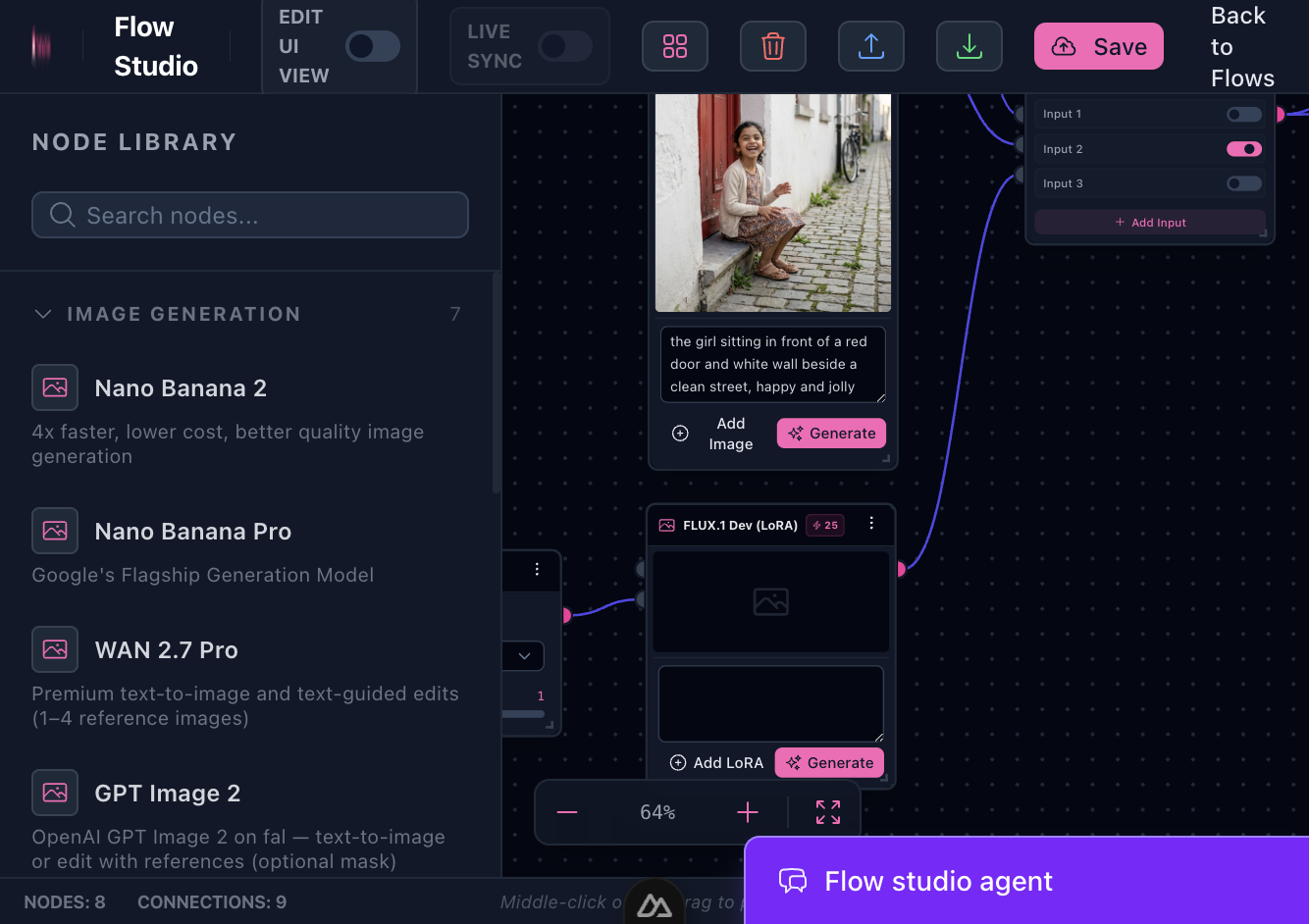Open the dropdown on the partially hidden node

click(x=524, y=656)
